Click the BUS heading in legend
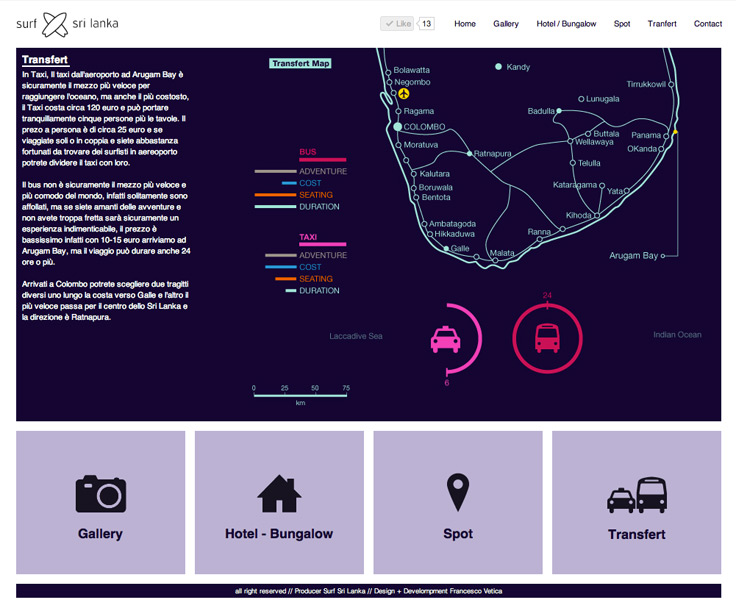The height and width of the screenshot is (611, 736). (x=308, y=152)
